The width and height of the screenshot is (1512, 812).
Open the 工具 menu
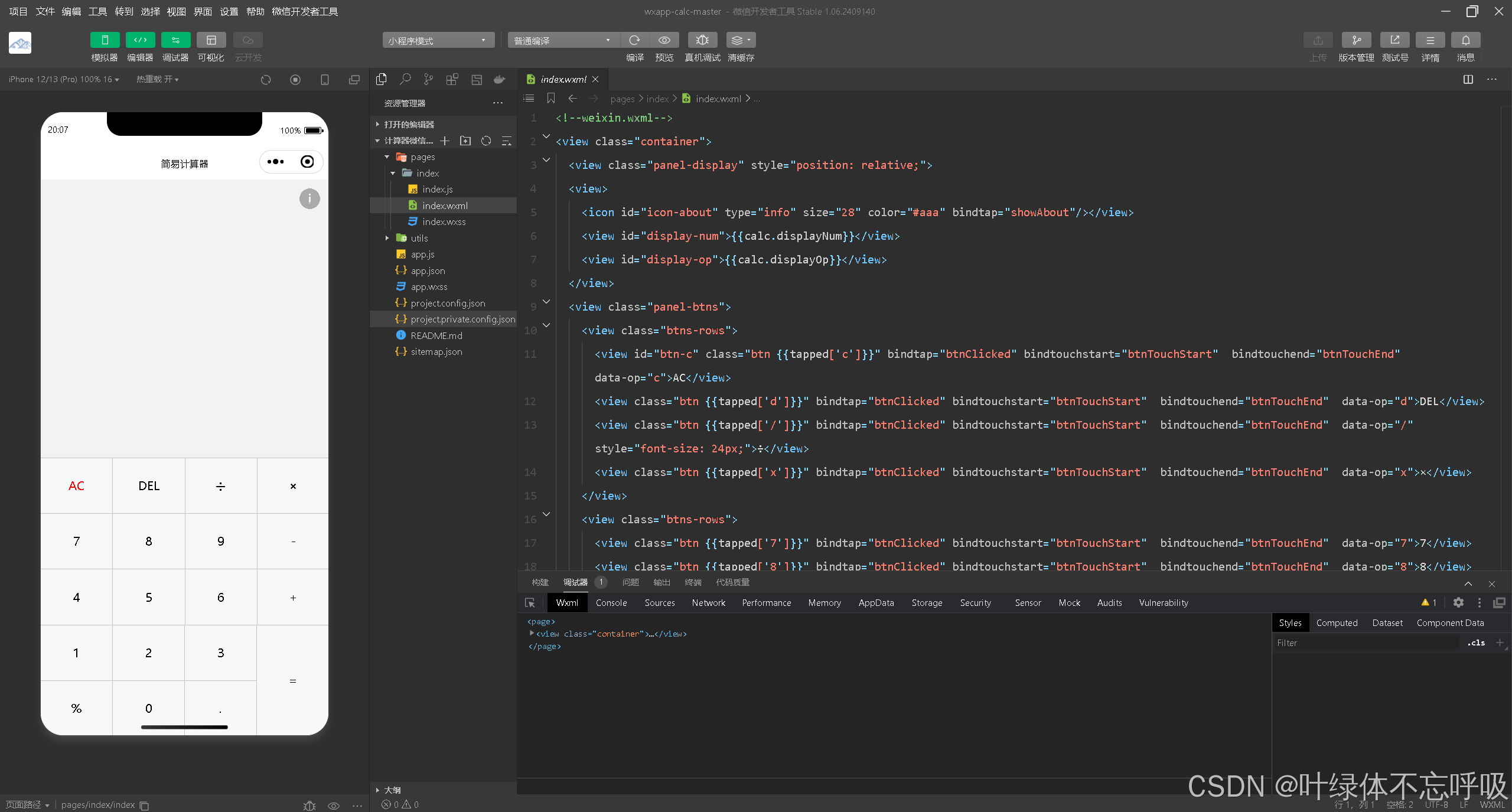pyautogui.click(x=97, y=11)
